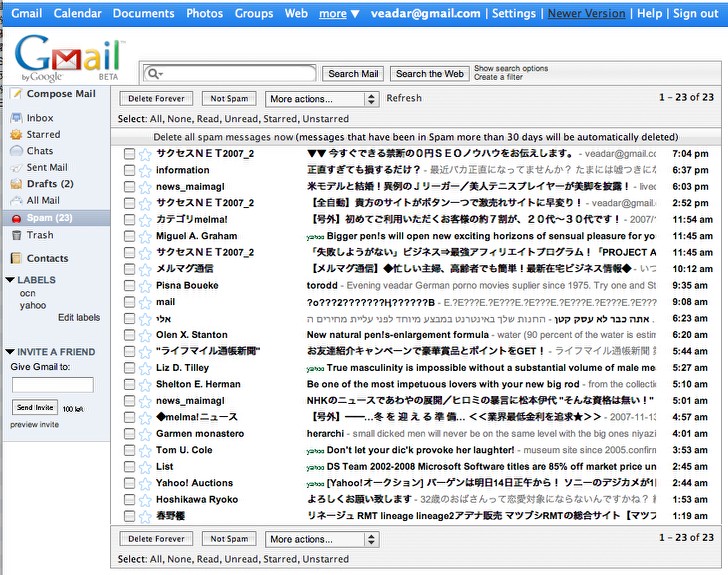Star the Olen X. Stanton message
Screen dimensions: 728x575
145,335
